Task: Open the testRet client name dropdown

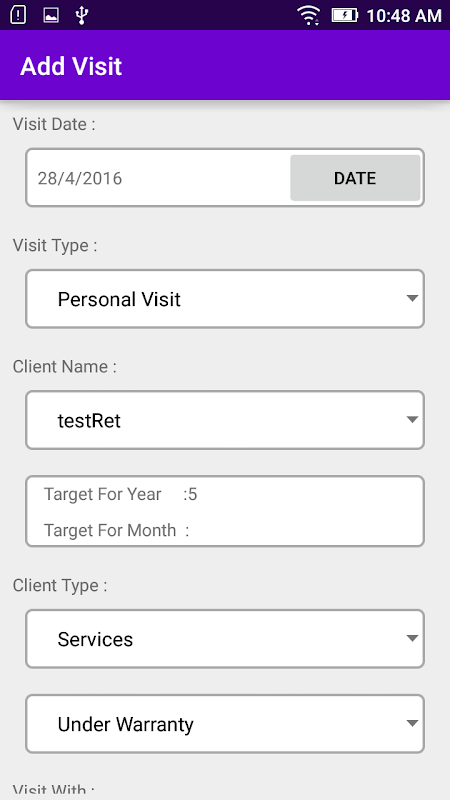Action: click(225, 420)
